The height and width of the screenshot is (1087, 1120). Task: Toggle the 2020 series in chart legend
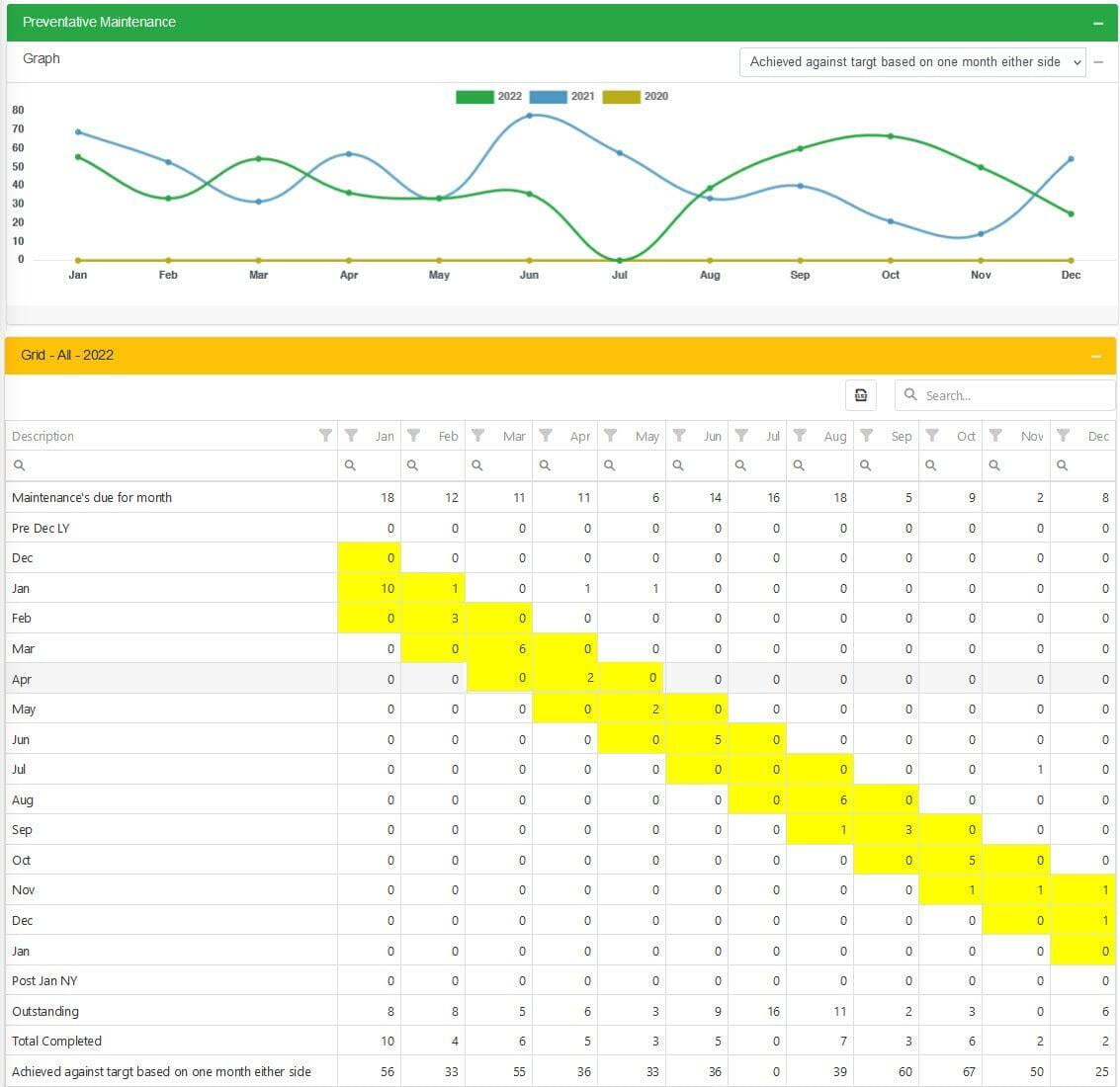(x=636, y=97)
